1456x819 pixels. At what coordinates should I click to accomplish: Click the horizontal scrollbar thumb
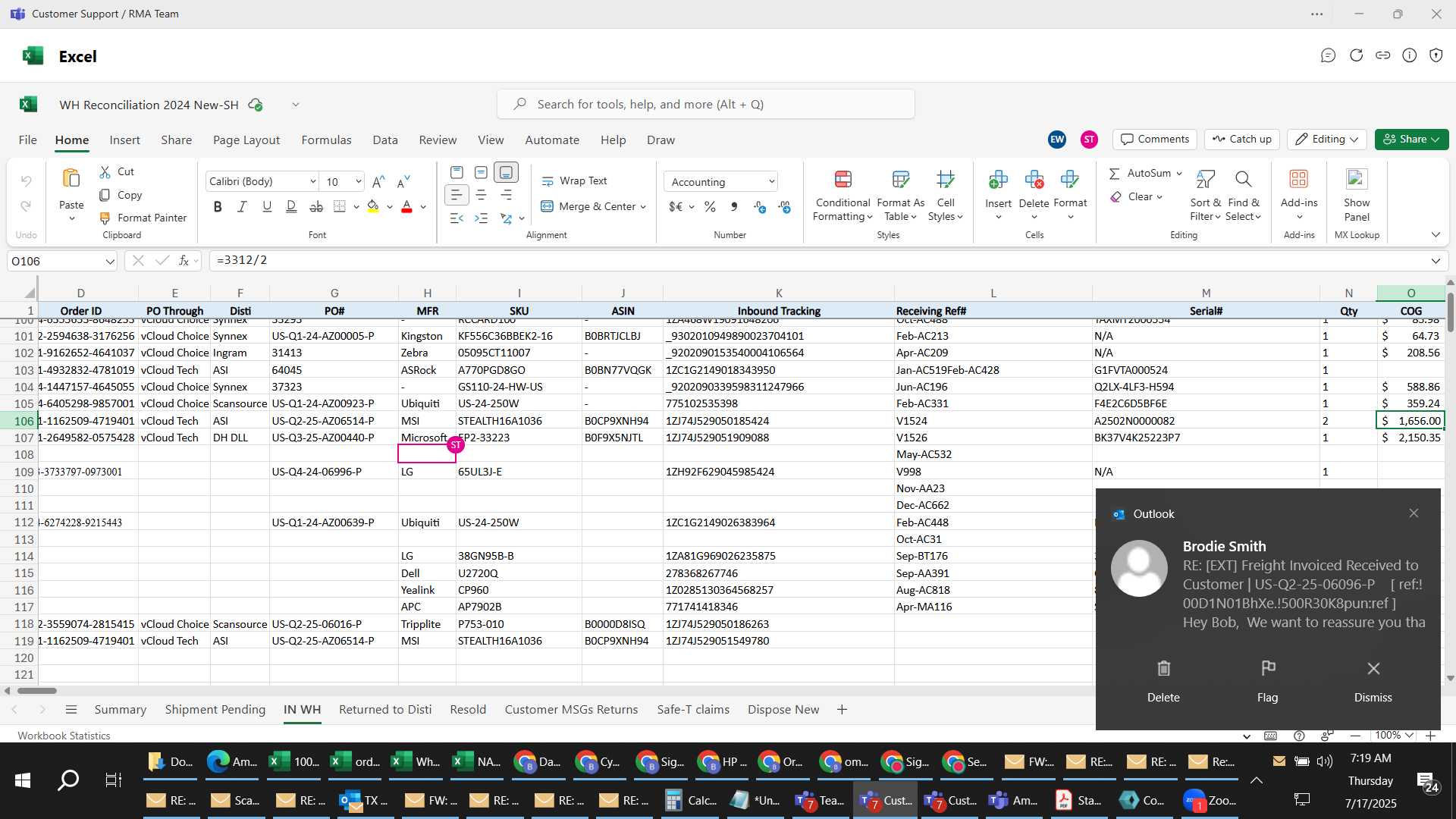36,691
